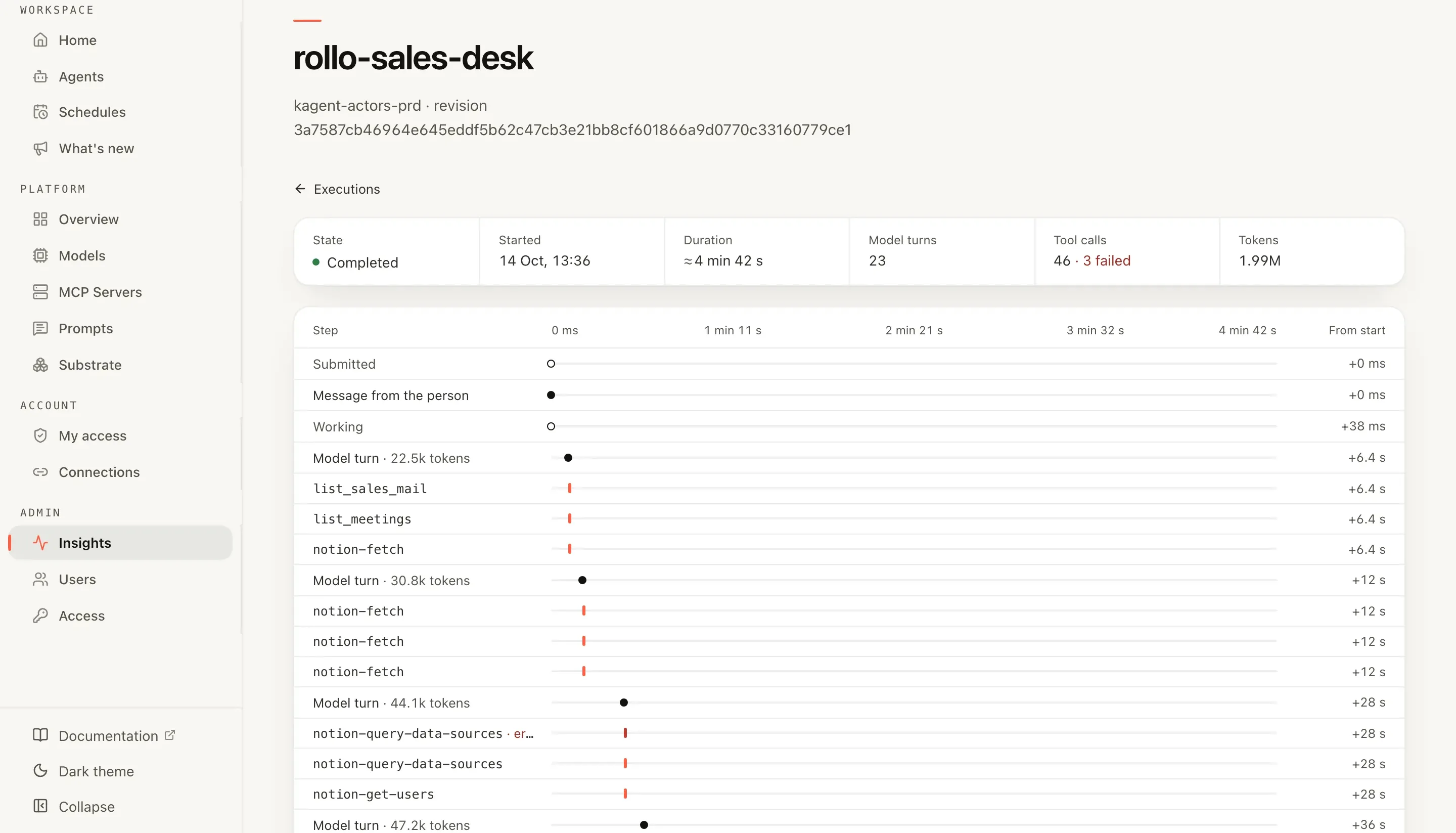Click the Prompts message icon
1456x833 pixels.
pyautogui.click(x=40, y=328)
